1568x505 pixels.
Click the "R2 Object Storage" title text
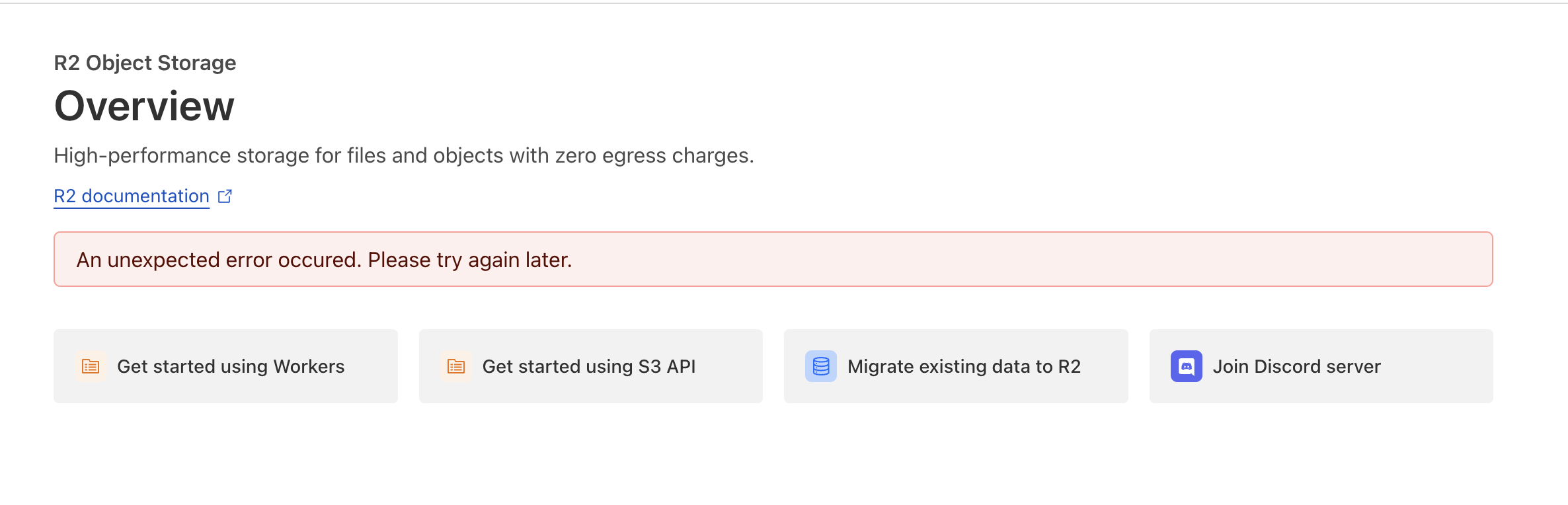point(145,63)
